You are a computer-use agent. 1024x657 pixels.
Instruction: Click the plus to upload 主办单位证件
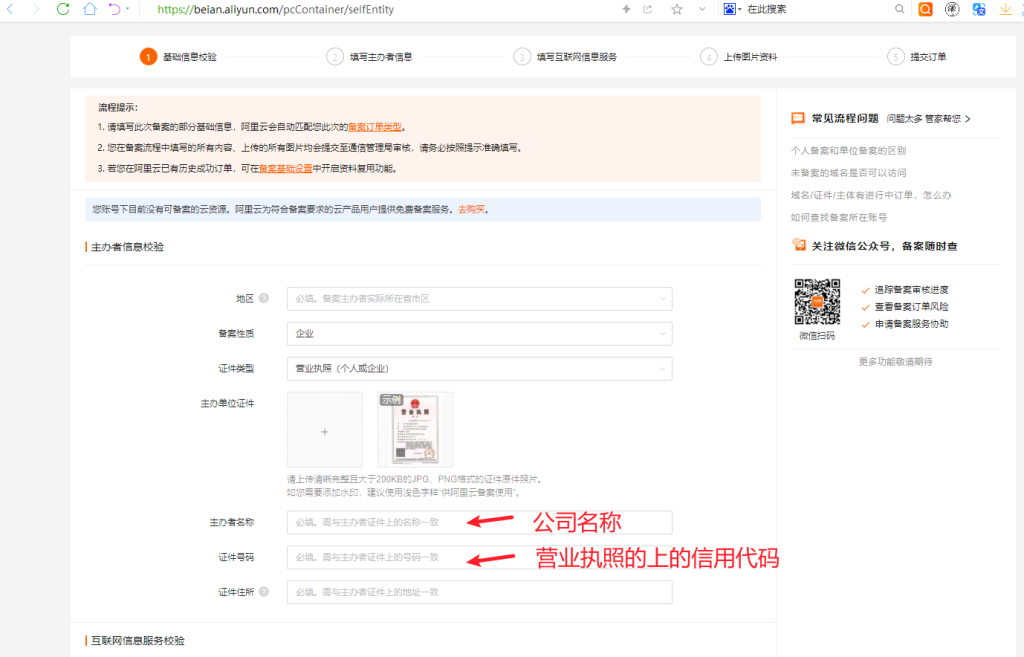[x=324, y=430]
